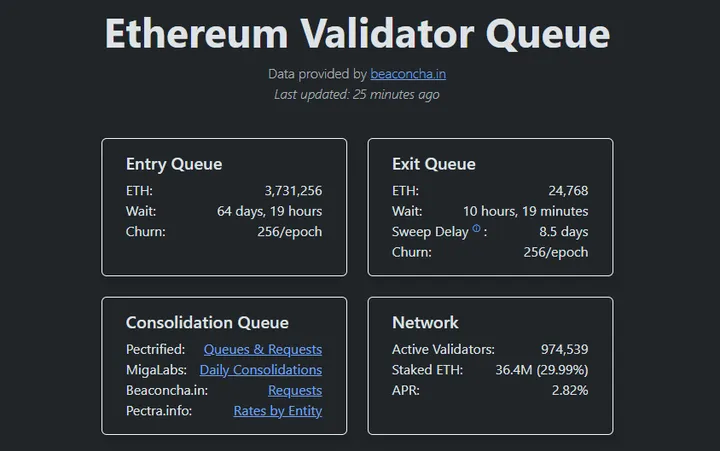
Task: Click the Ethereum Validator Queue page title
Action: click(x=357, y=33)
